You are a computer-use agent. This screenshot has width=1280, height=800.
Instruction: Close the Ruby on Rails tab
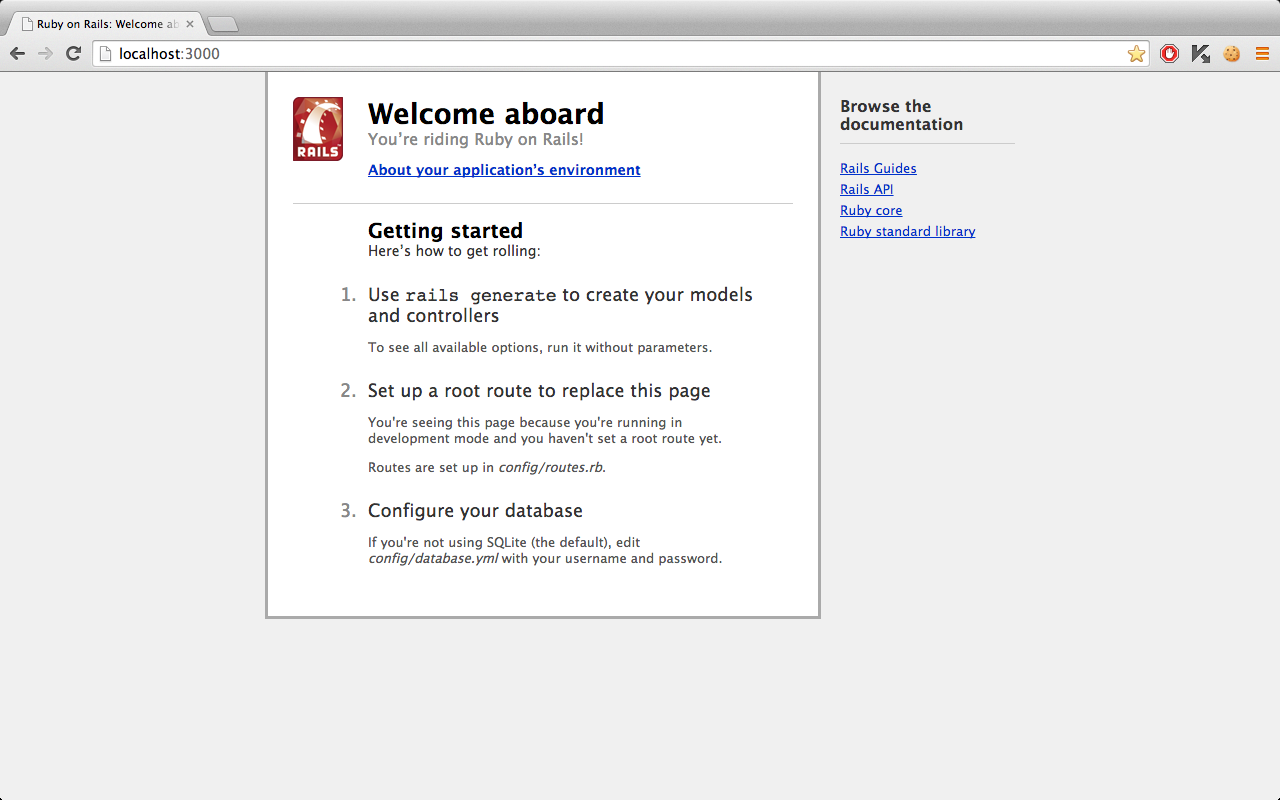[190, 24]
